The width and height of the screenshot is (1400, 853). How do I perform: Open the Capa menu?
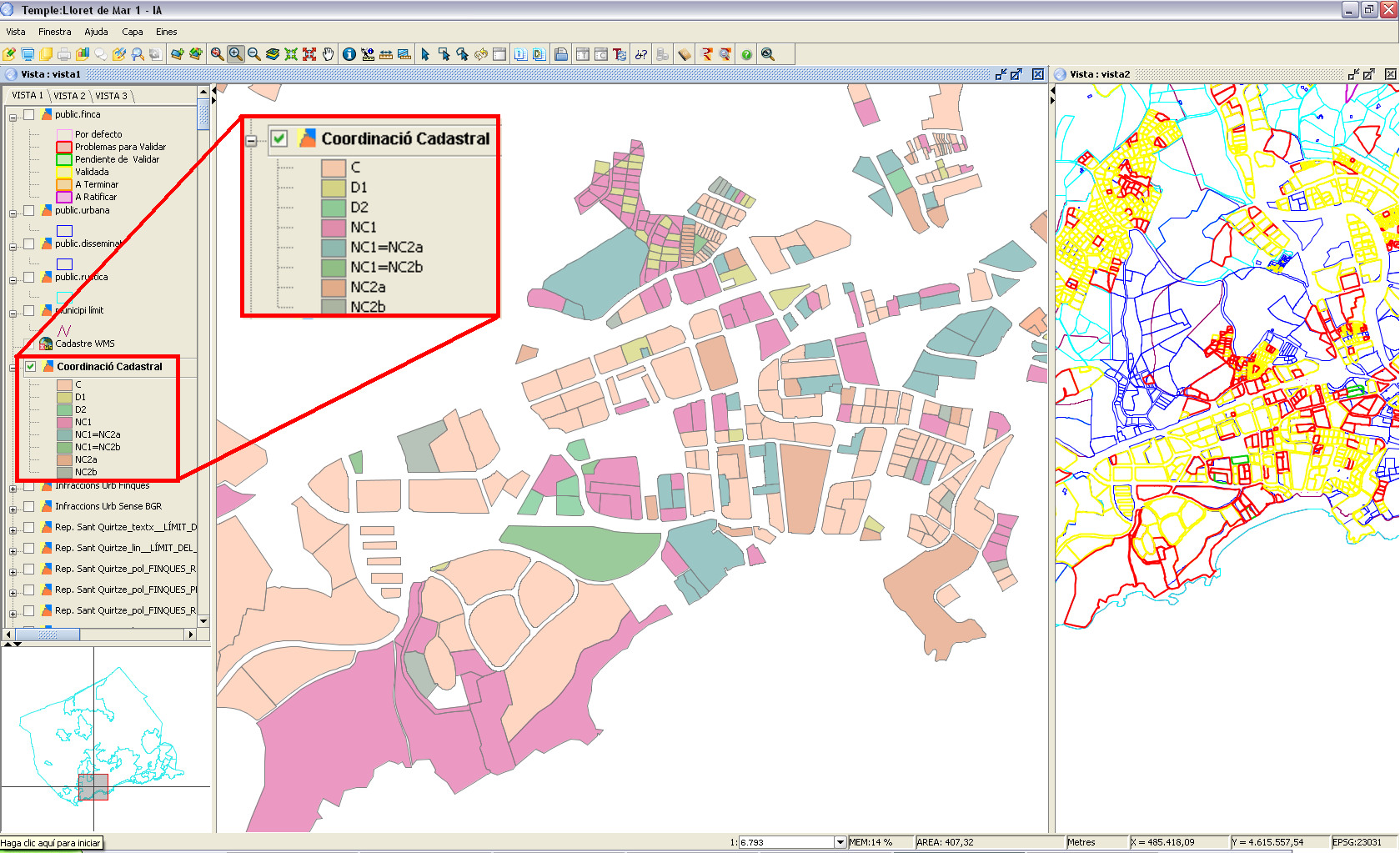pos(132,32)
